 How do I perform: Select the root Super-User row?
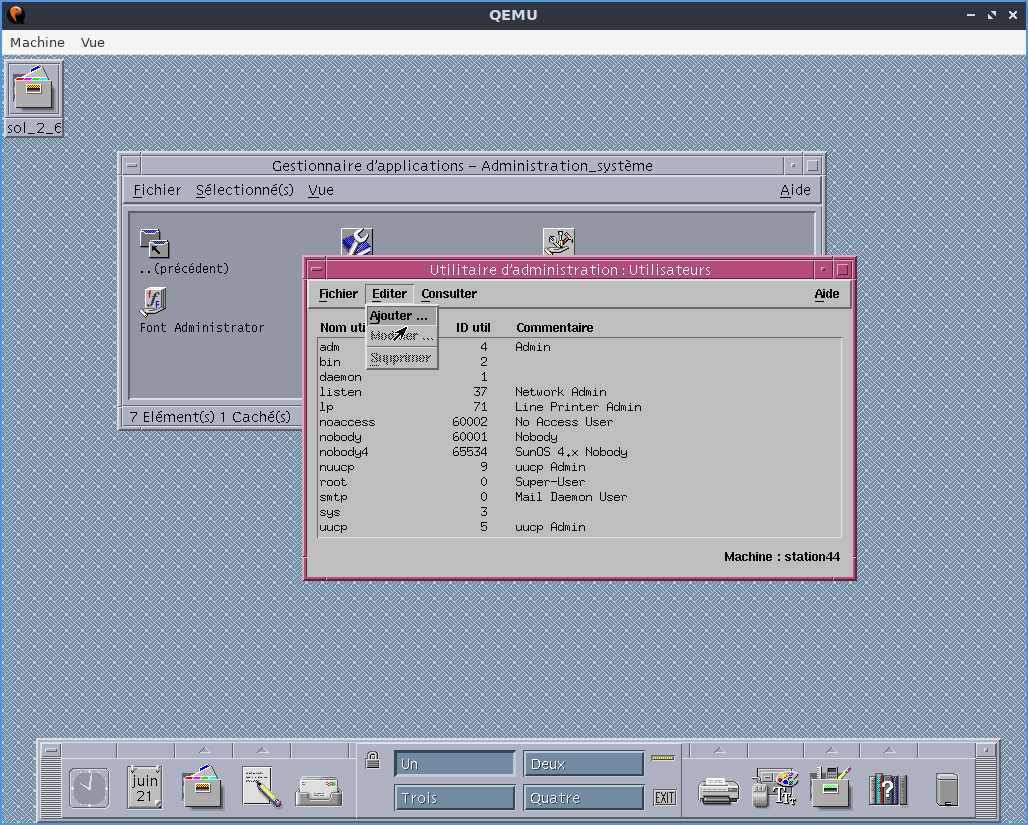click(x=580, y=482)
